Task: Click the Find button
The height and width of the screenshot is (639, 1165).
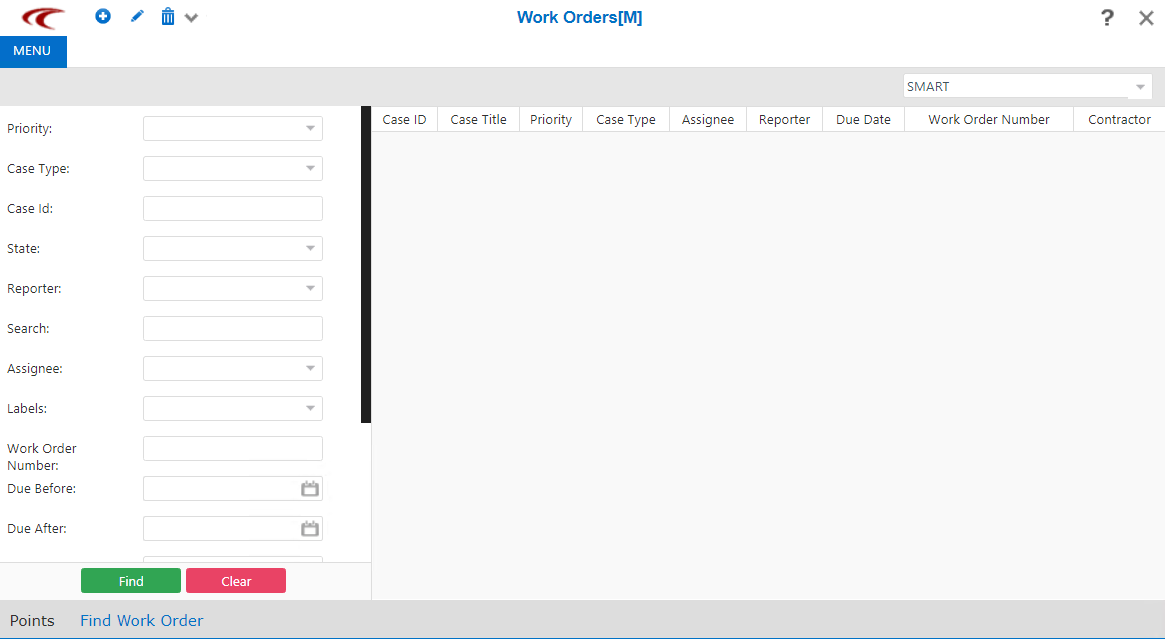Action: (x=130, y=580)
